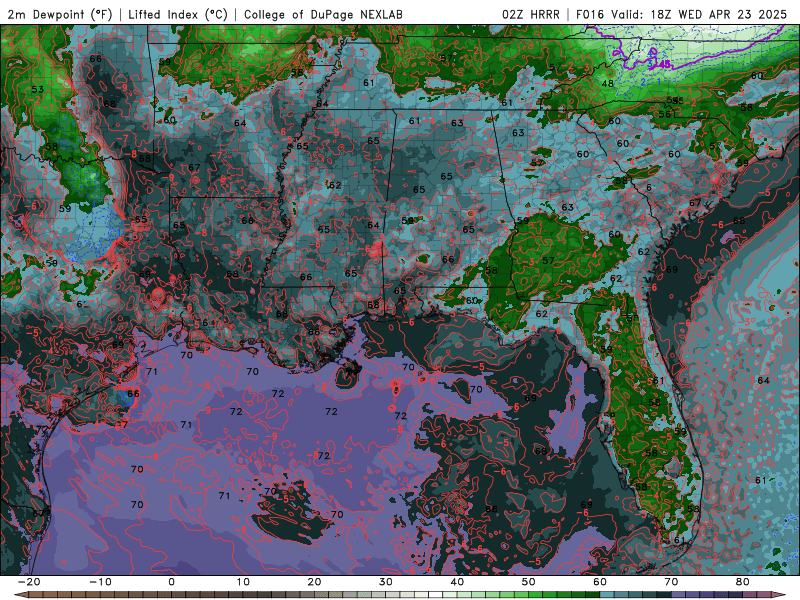800x600 pixels.
Task: Click the 40 label on the color scale
Action: 457,582
